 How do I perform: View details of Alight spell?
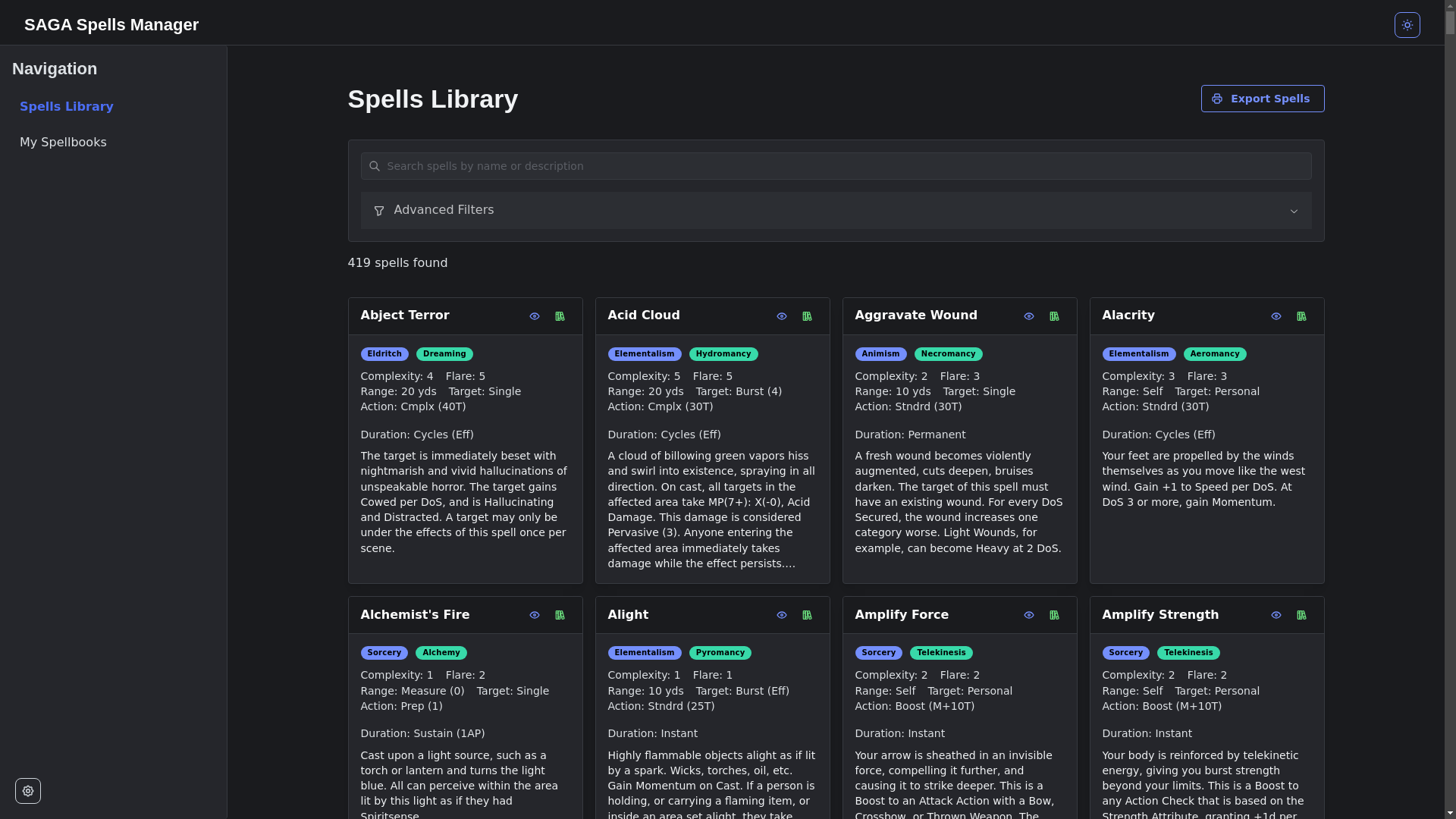click(x=782, y=615)
